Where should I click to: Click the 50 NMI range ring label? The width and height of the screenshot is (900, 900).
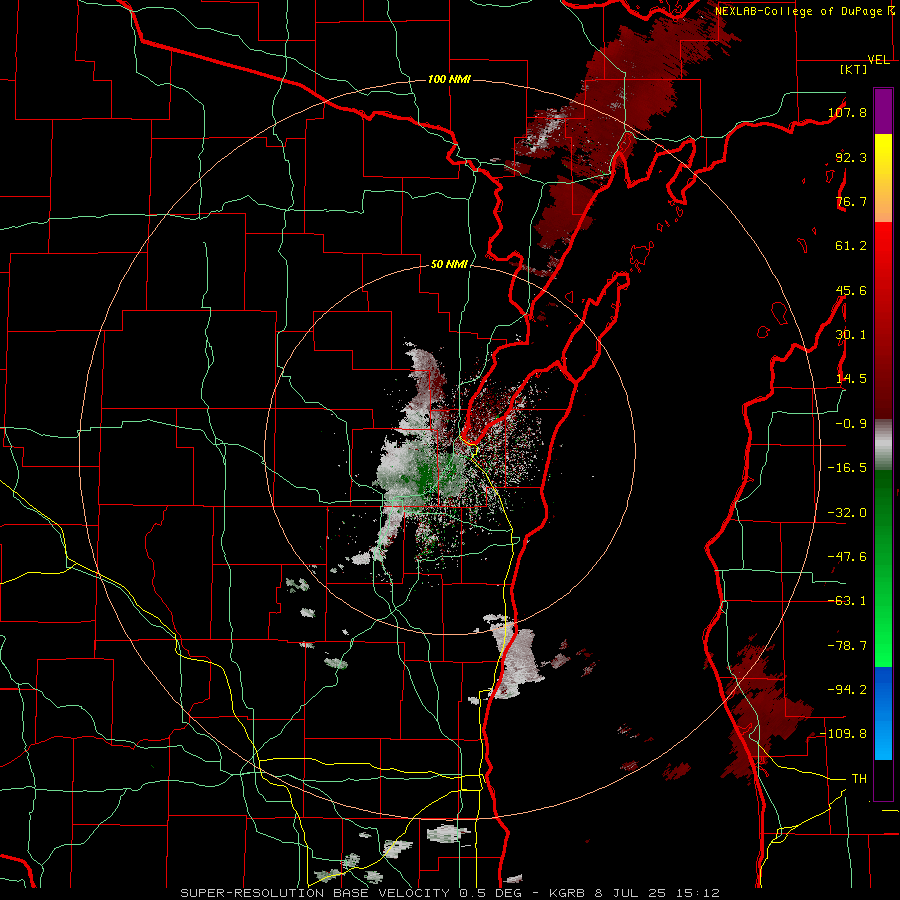(449, 265)
